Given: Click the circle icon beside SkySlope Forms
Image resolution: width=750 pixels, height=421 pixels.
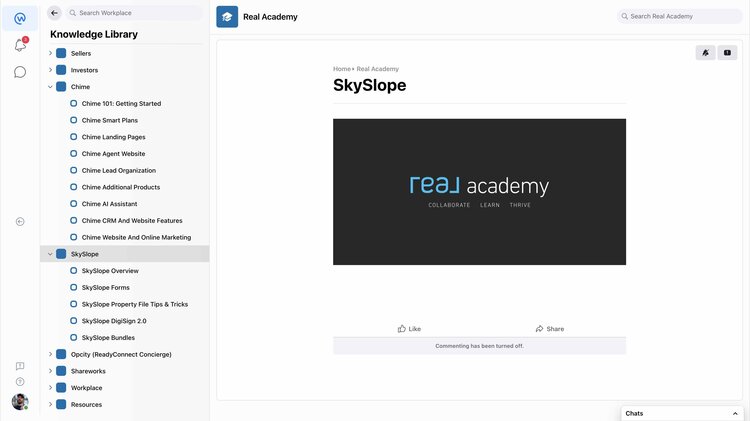Looking at the screenshot, I should [74, 288].
